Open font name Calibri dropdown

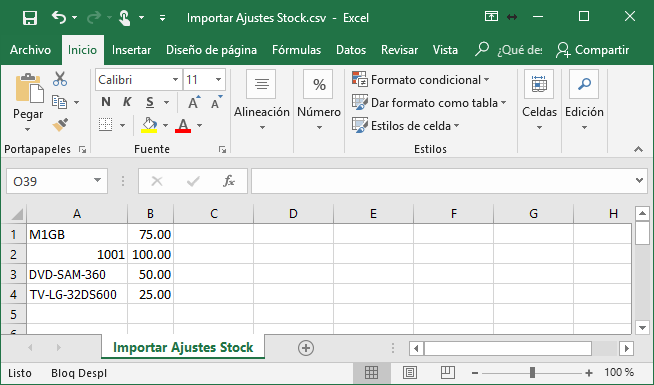click(x=176, y=80)
